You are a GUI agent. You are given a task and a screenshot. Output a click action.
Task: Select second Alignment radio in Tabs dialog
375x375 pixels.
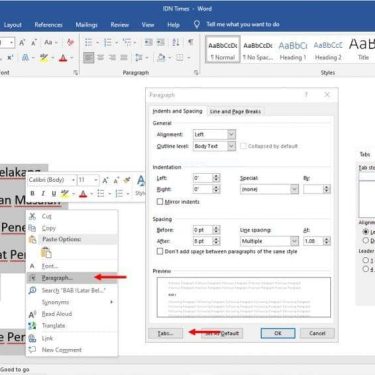366,240
